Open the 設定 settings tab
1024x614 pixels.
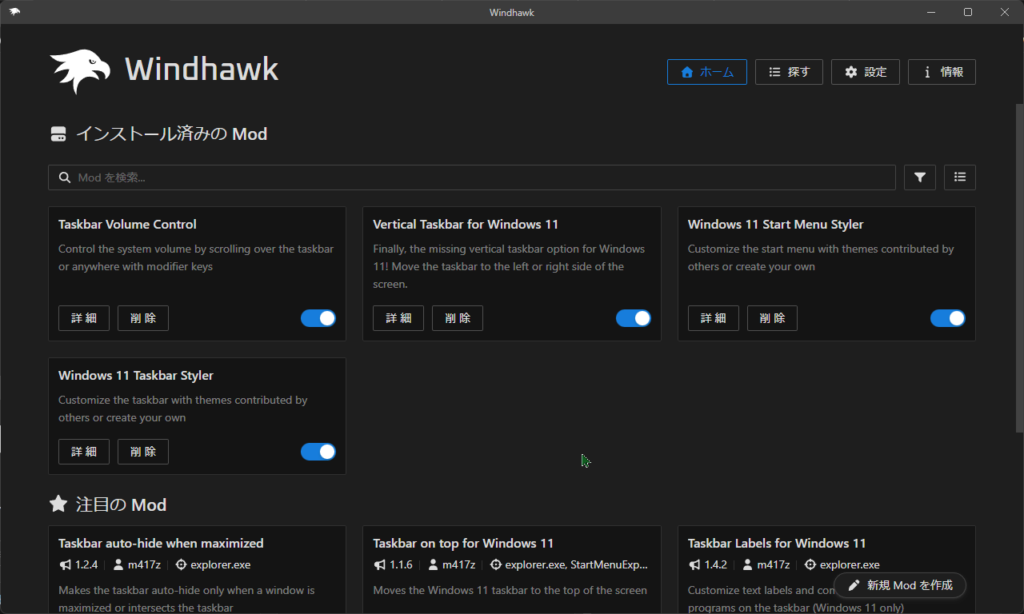[865, 72]
